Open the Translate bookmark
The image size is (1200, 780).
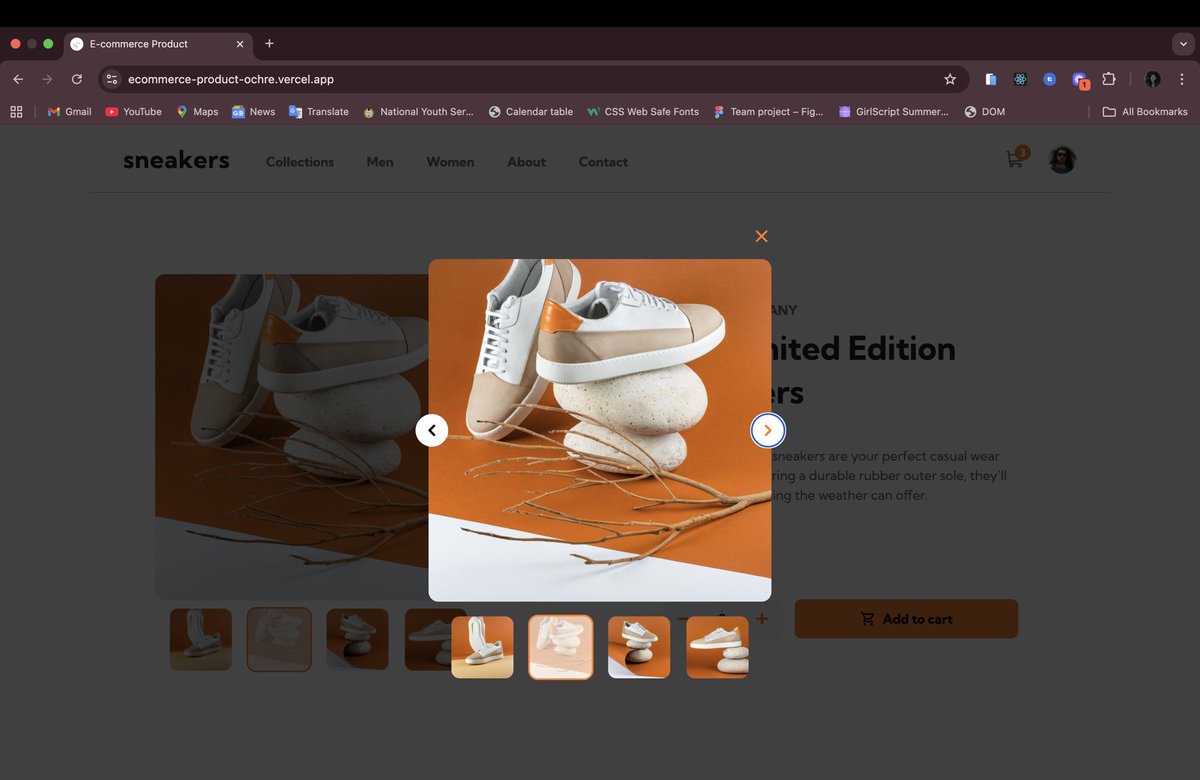(319, 112)
